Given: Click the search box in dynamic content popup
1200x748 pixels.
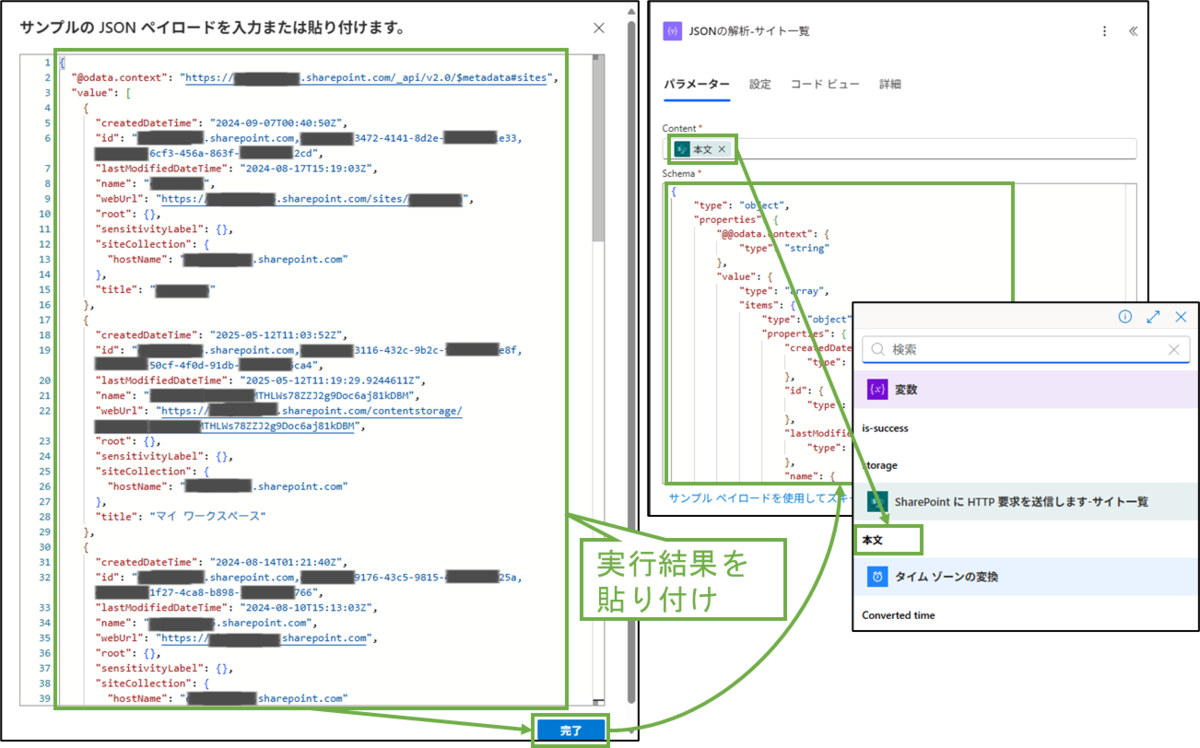Looking at the screenshot, I should click(1026, 350).
